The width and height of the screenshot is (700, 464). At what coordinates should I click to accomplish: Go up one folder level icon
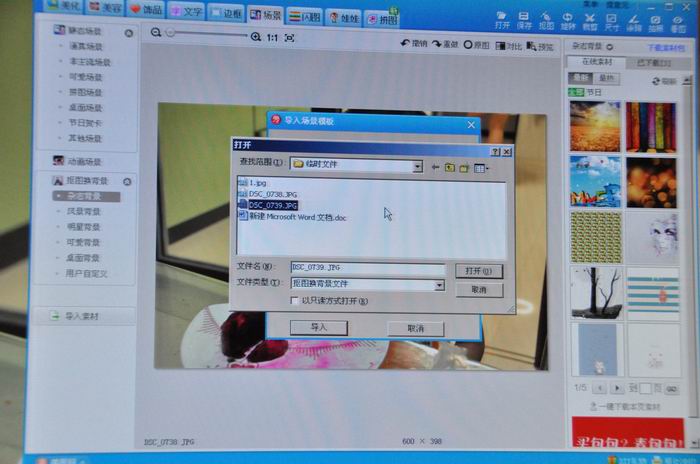[x=450, y=166]
